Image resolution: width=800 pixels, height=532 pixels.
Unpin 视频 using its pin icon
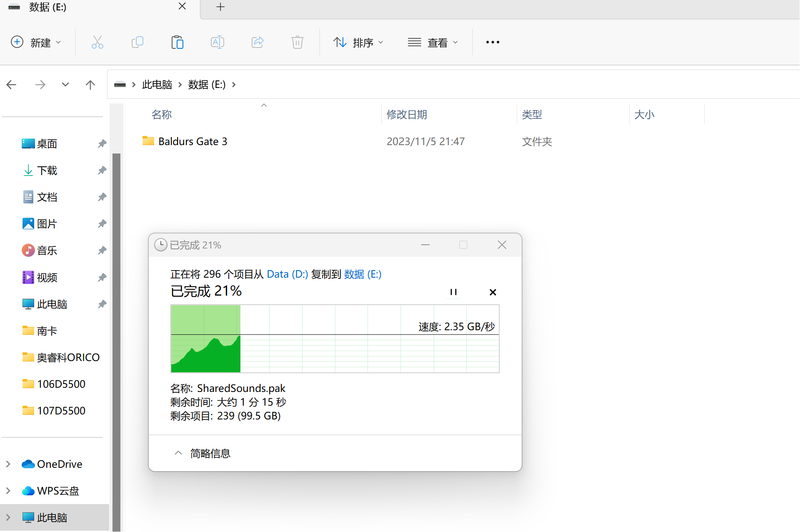pos(102,277)
